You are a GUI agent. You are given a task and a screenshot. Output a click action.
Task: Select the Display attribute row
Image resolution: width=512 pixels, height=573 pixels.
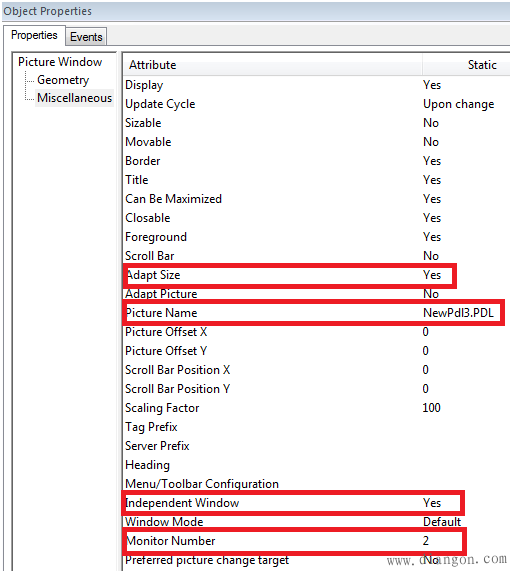click(316, 85)
